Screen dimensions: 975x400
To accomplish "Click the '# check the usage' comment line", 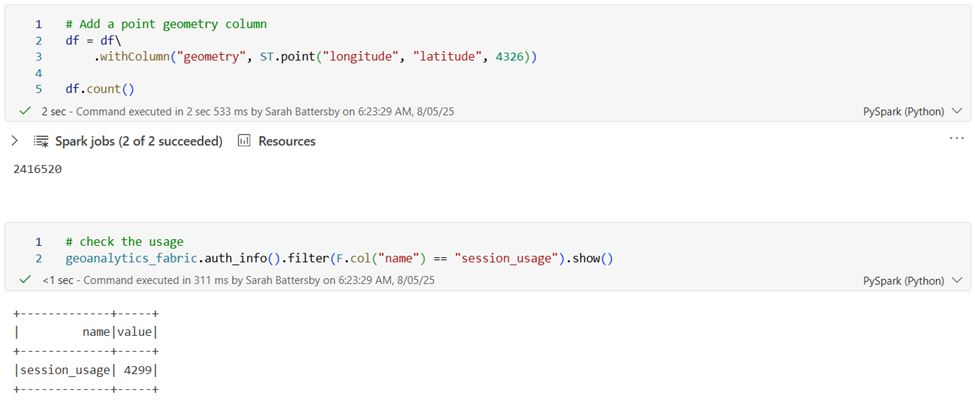I will click(x=124, y=241).
